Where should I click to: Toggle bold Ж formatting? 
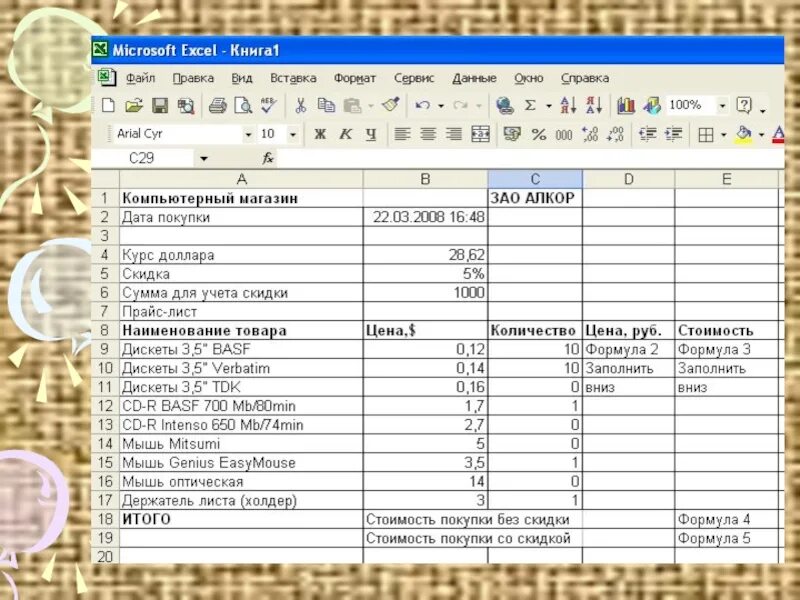click(x=320, y=134)
